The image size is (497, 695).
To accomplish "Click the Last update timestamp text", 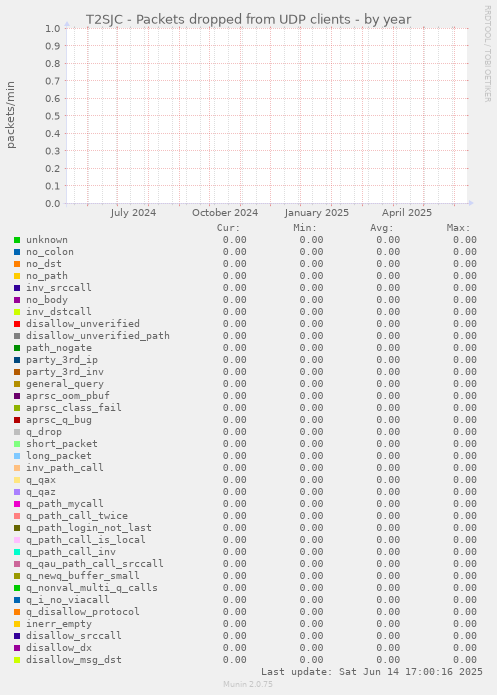I will [x=372, y=672].
